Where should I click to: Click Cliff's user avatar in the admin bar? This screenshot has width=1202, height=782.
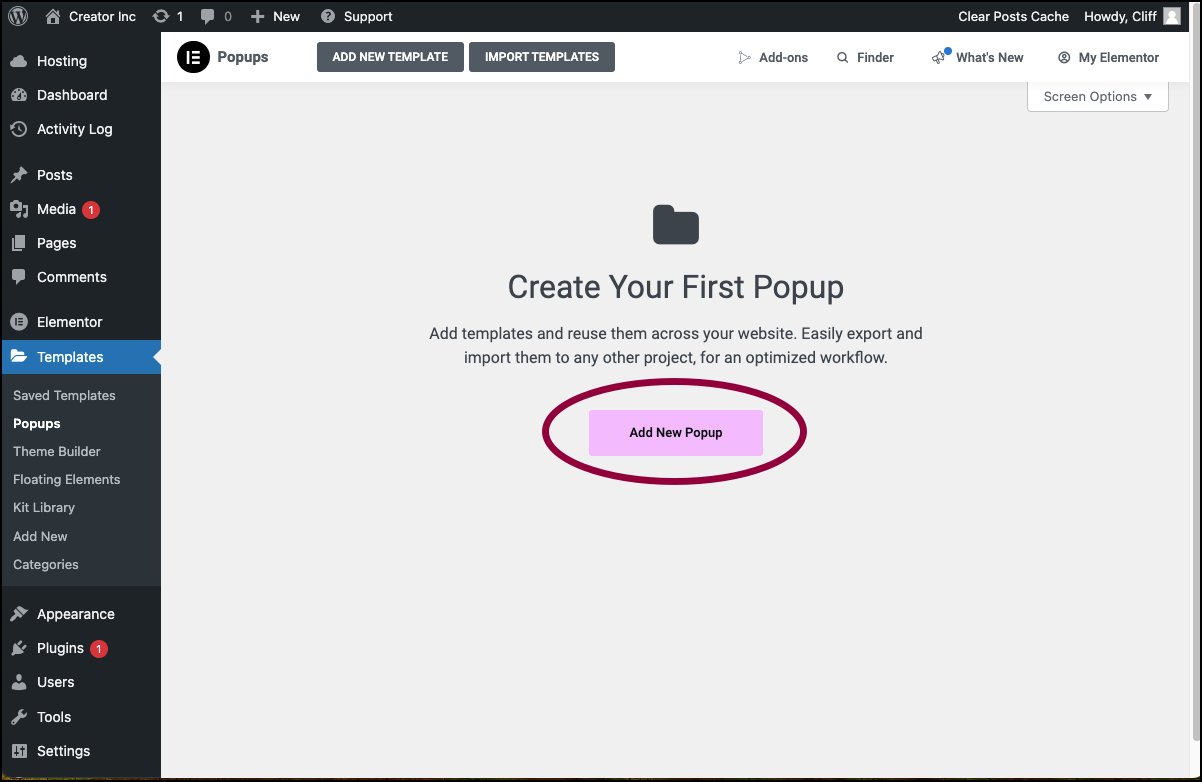click(x=1172, y=16)
